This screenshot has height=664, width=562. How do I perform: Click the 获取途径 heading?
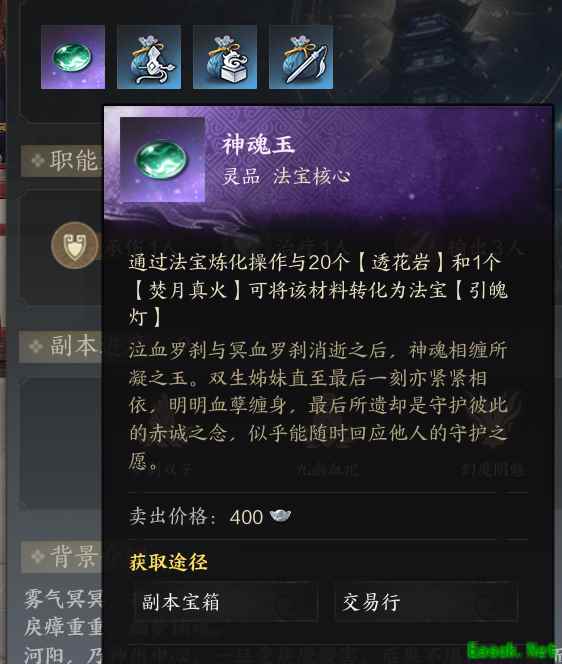[169, 562]
